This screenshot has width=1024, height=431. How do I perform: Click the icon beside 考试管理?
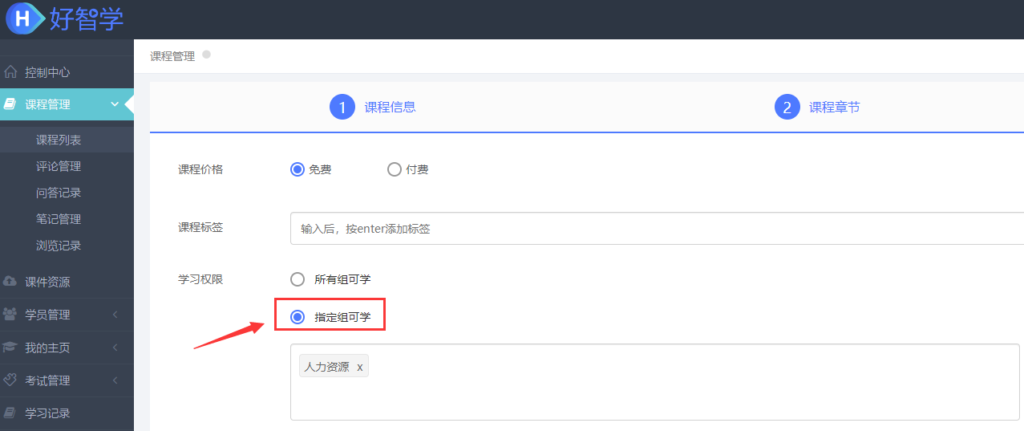(x=10, y=379)
